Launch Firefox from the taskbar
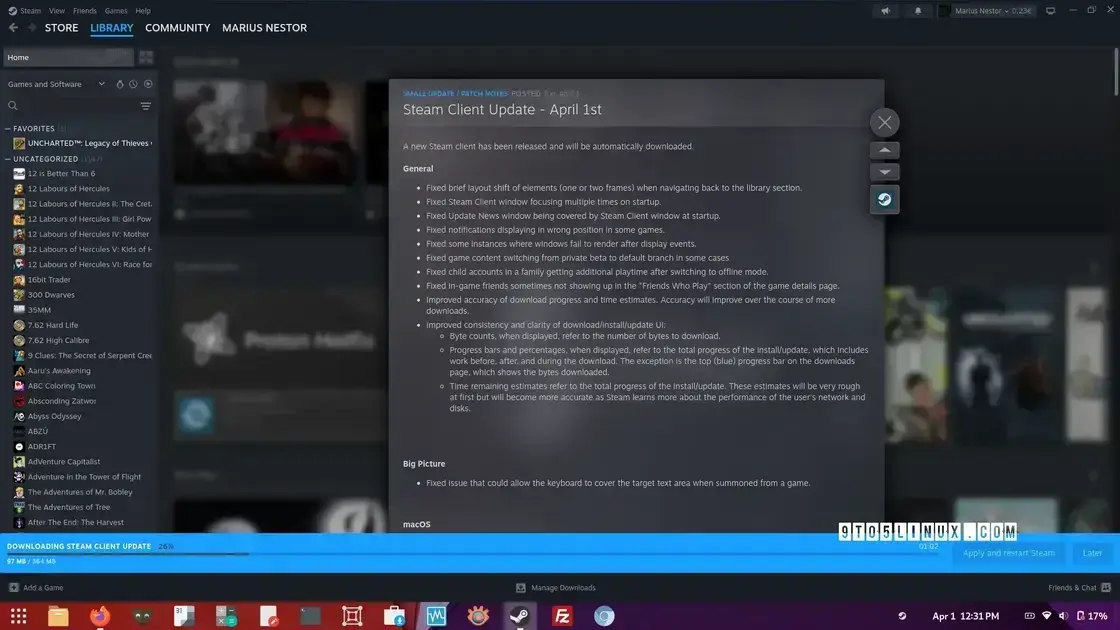Image resolution: width=1120 pixels, height=630 pixels. 100,616
